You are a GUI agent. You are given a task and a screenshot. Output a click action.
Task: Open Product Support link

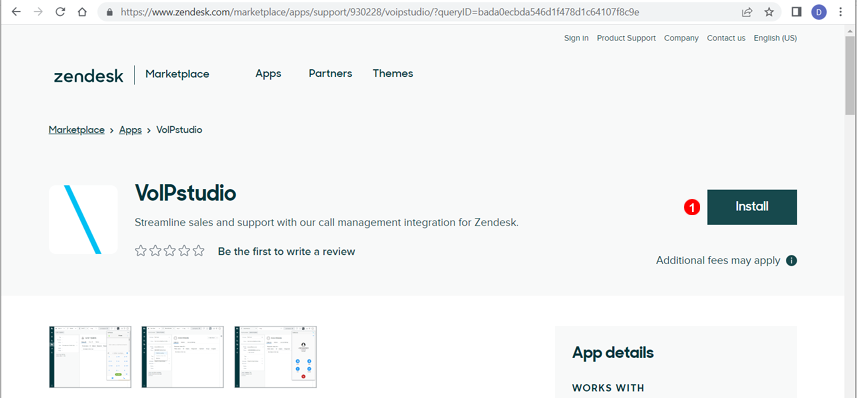[626, 38]
